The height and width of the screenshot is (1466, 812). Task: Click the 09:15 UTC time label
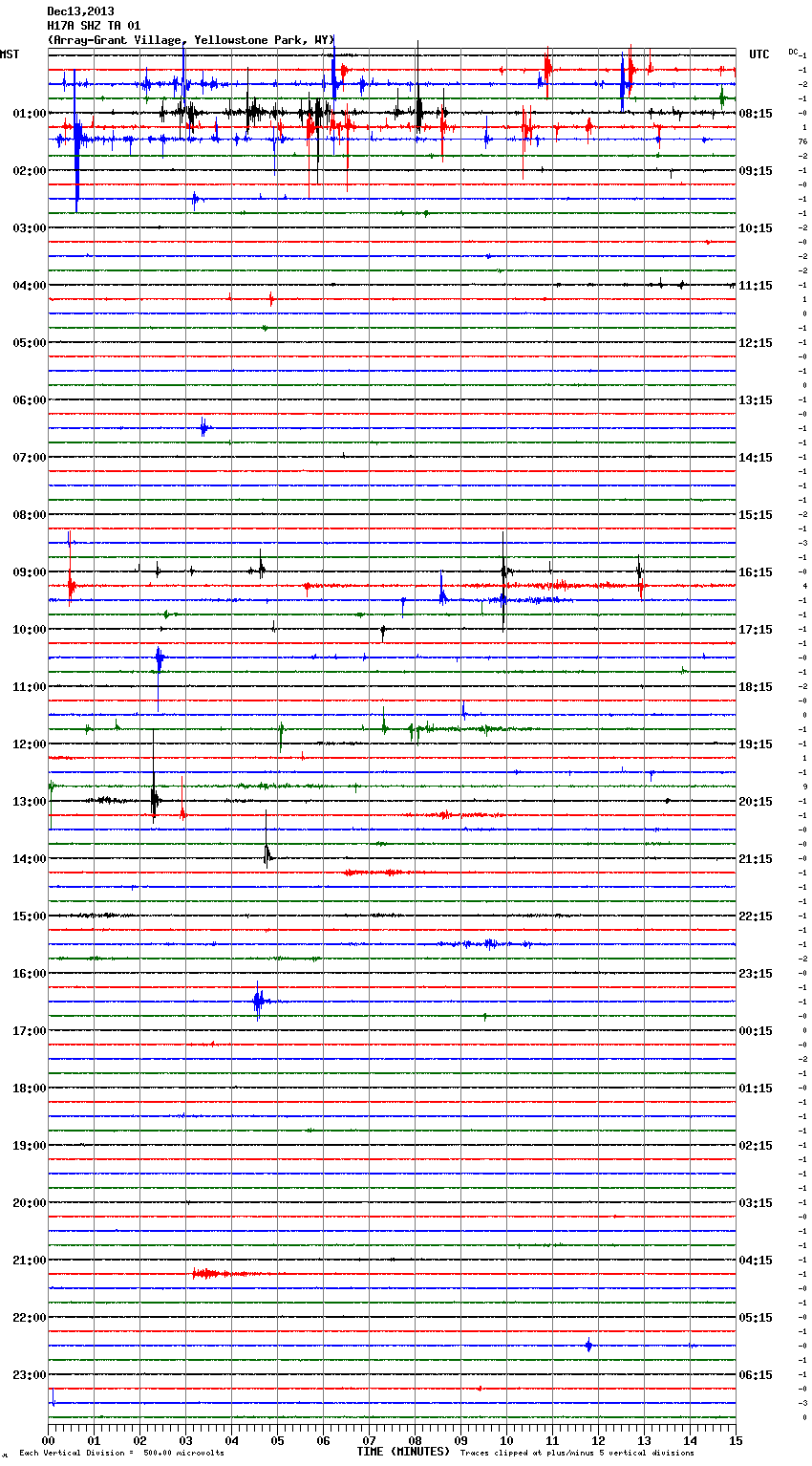click(x=756, y=171)
